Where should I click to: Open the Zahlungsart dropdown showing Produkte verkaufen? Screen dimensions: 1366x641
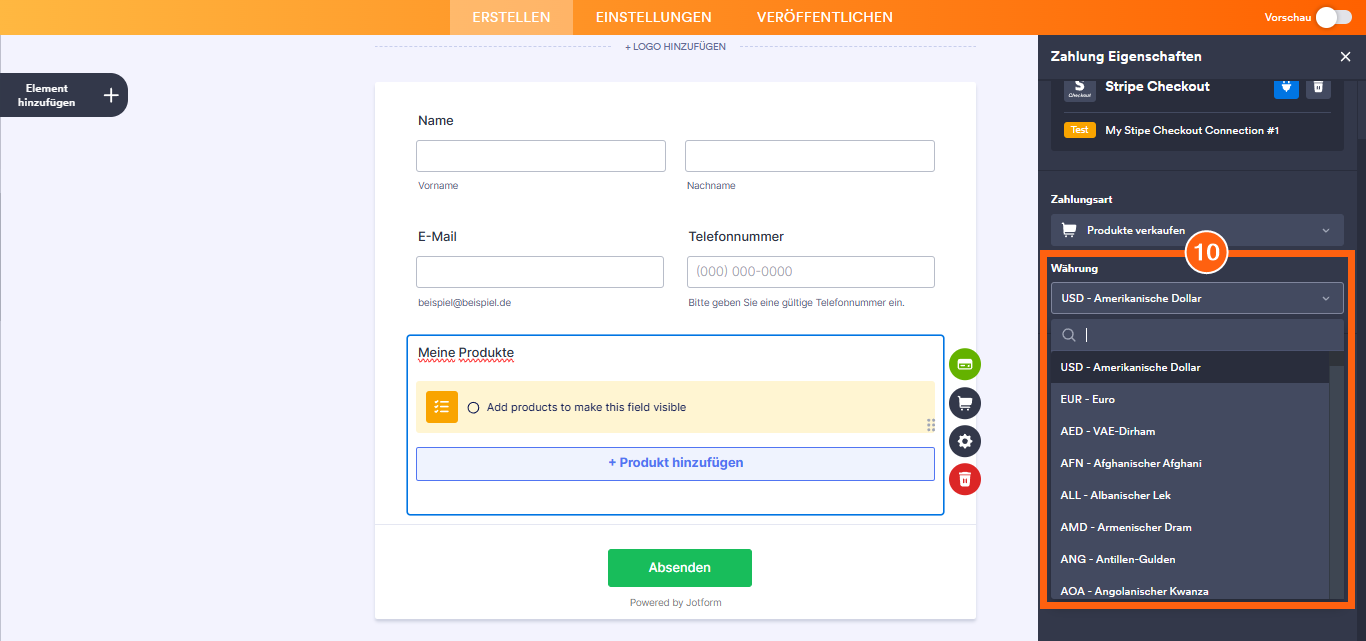tap(1196, 229)
